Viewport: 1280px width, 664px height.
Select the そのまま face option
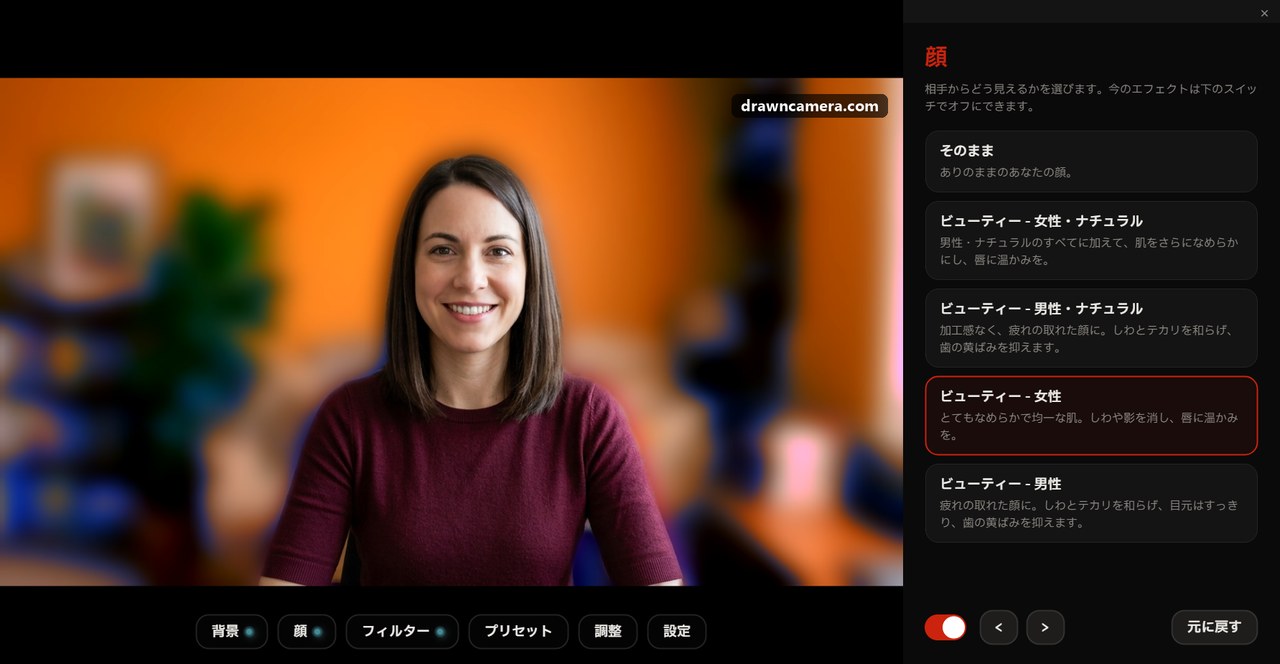tap(1091, 161)
